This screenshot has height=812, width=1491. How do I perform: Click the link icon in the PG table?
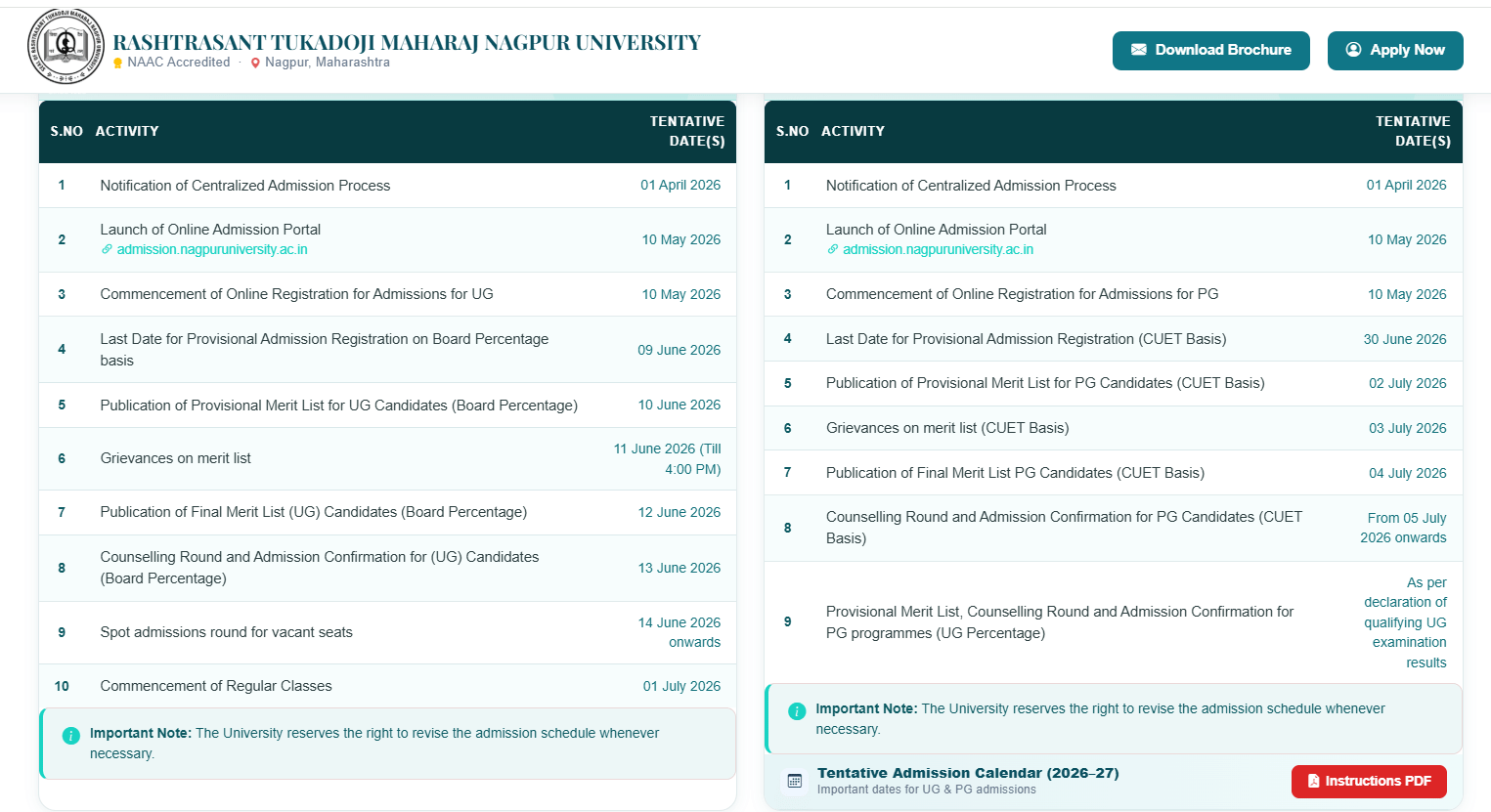tap(833, 250)
